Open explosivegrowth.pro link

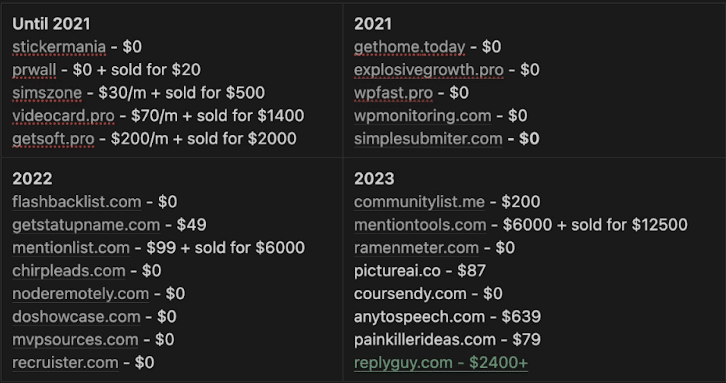coord(428,70)
